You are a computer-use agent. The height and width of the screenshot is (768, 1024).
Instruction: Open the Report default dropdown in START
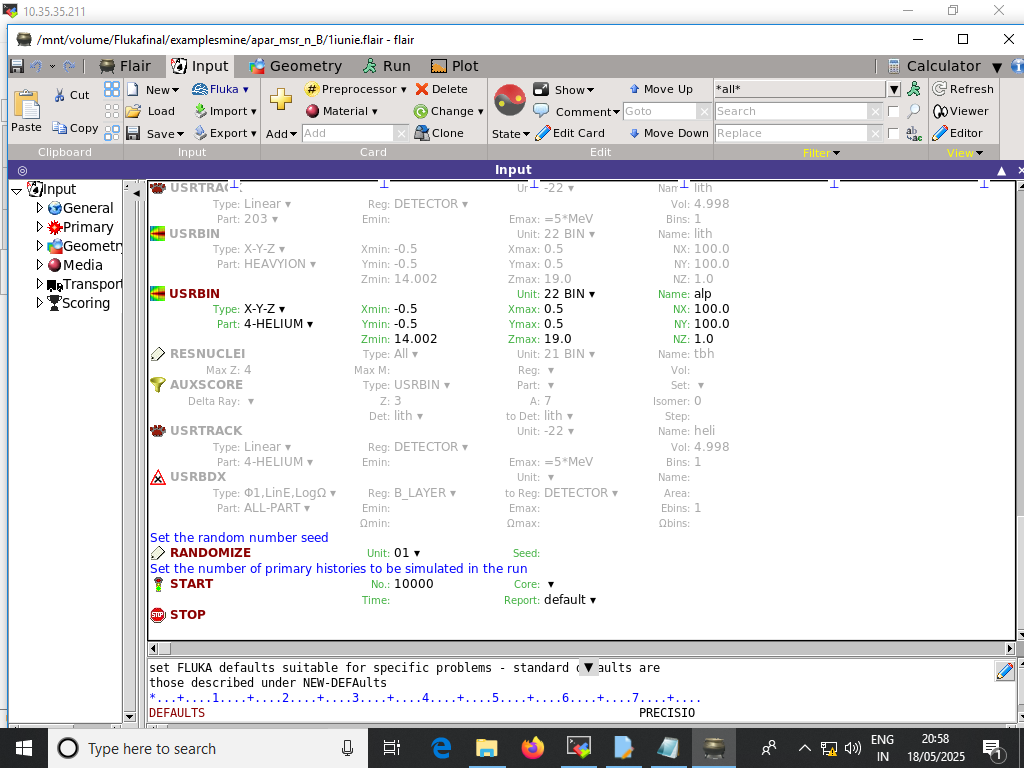pyautogui.click(x=570, y=600)
